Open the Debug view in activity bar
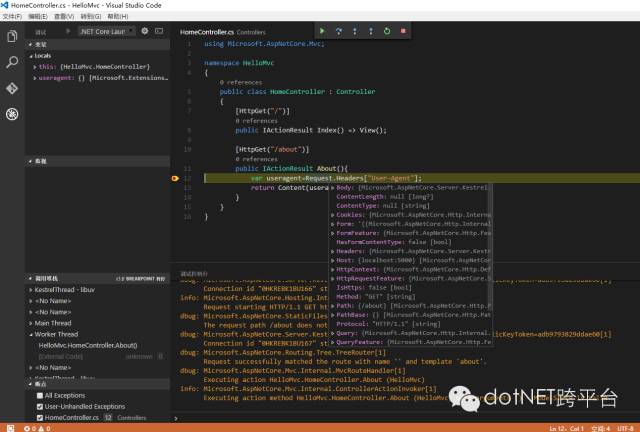This screenshot has height=432, width=640. pyautogui.click(x=12, y=114)
